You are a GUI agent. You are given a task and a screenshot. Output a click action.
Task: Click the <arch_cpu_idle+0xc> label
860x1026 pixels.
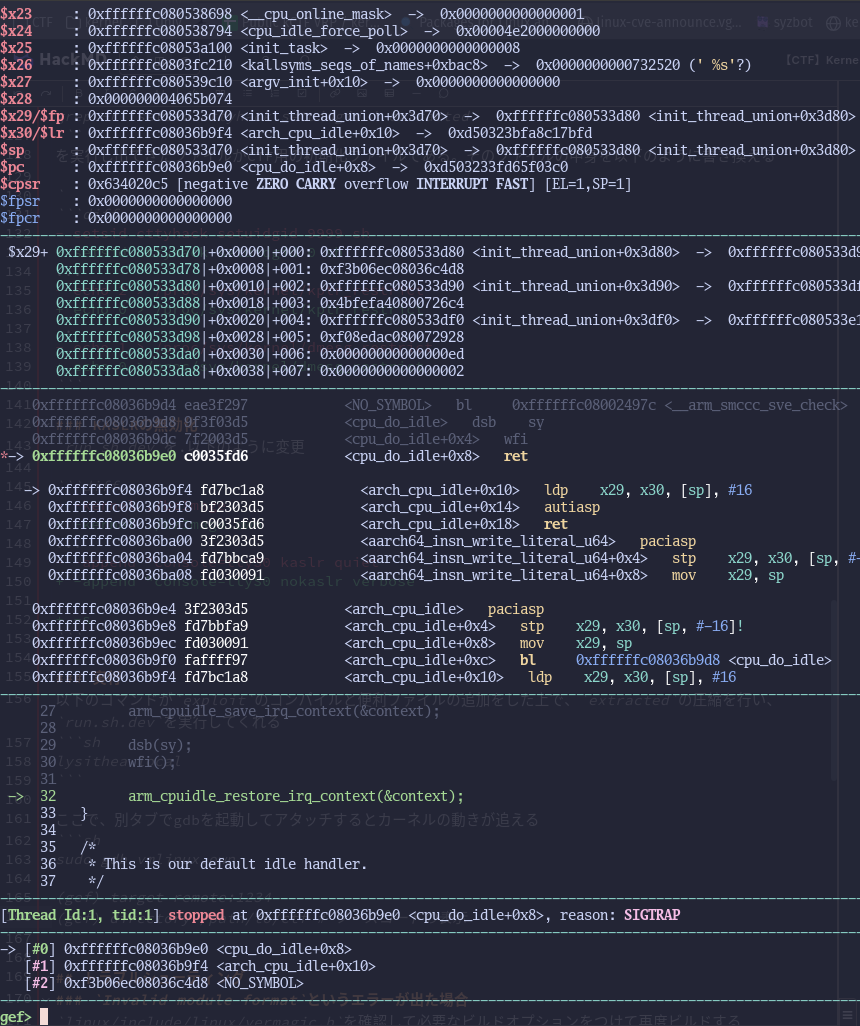click(x=420, y=660)
